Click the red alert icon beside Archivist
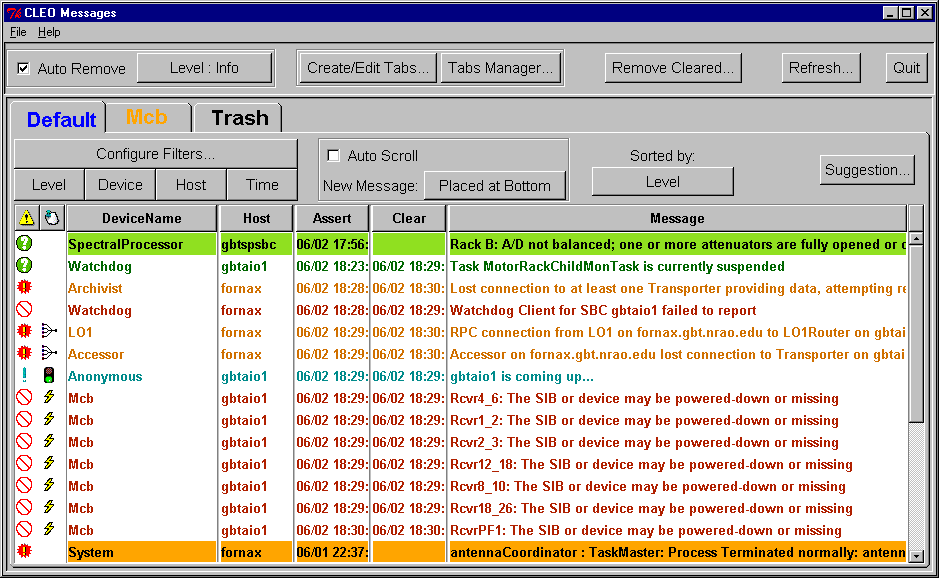The height and width of the screenshot is (578, 939). coord(25,288)
